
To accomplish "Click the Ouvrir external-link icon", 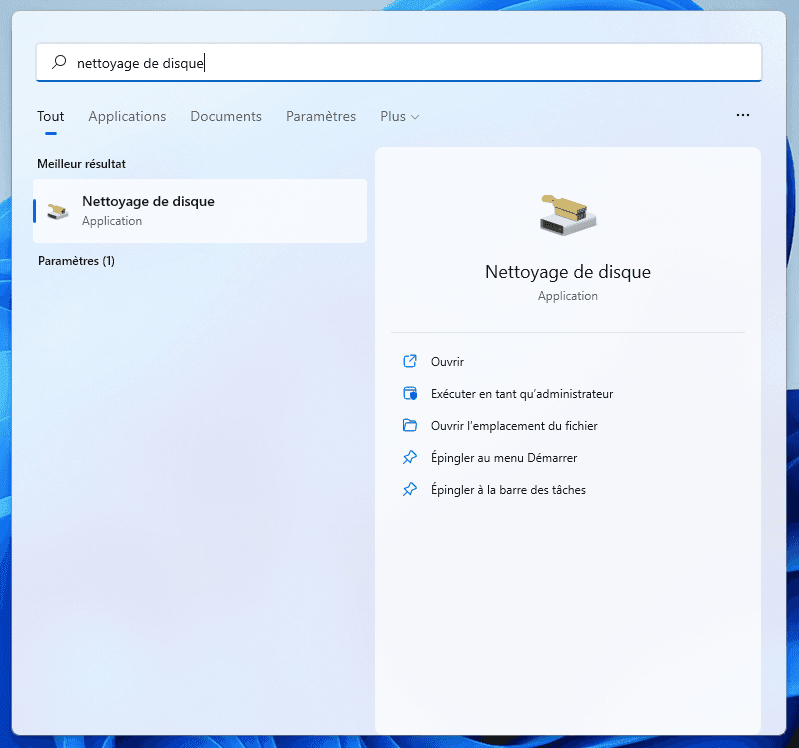I will 409,362.
